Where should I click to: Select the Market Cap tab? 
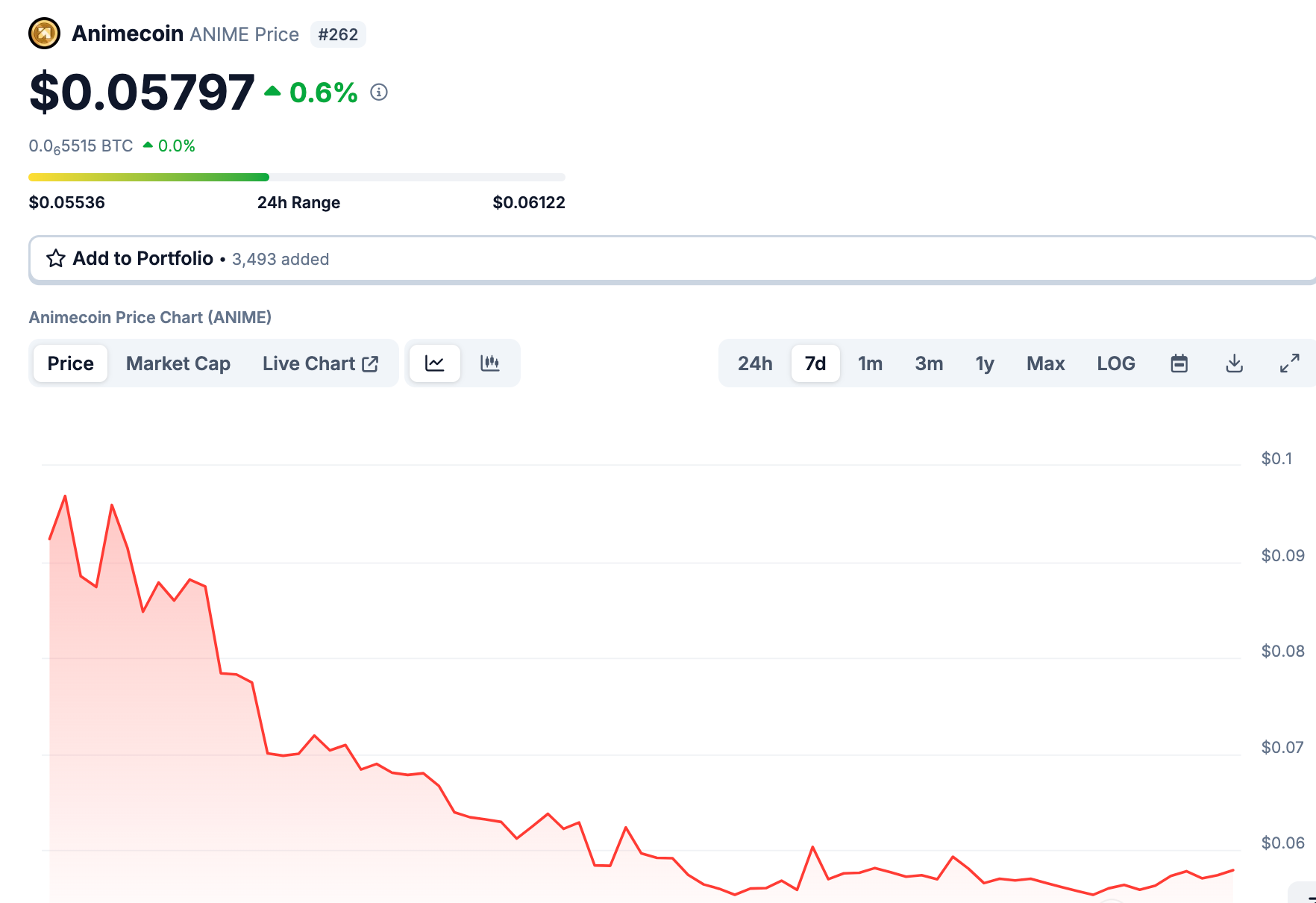pyautogui.click(x=178, y=363)
